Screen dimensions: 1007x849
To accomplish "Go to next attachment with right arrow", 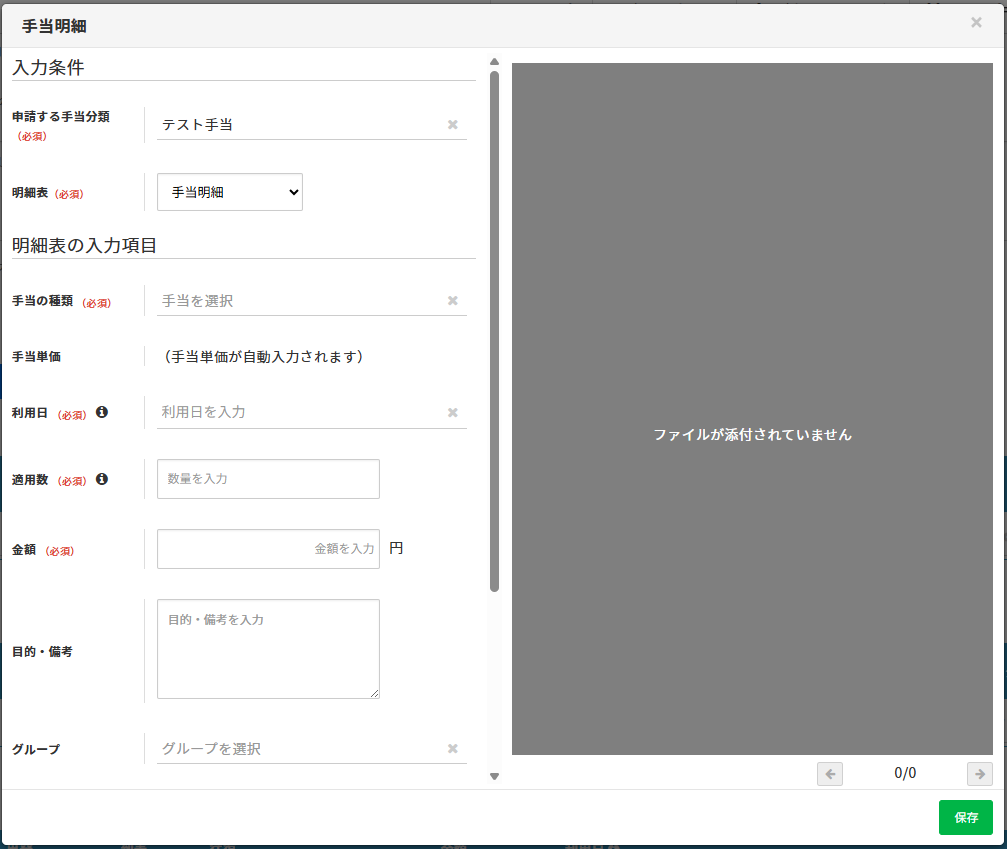I will click(x=979, y=774).
